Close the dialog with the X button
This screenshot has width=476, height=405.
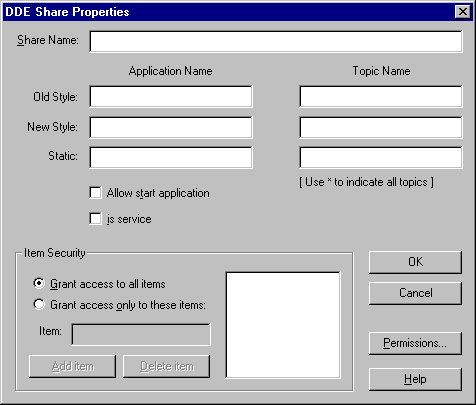click(463, 12)
